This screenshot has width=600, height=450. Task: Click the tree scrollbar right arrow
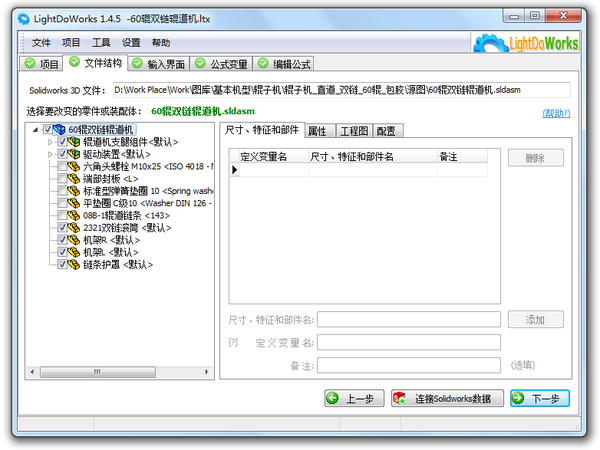pyautogui.click(x=207, y=372)
